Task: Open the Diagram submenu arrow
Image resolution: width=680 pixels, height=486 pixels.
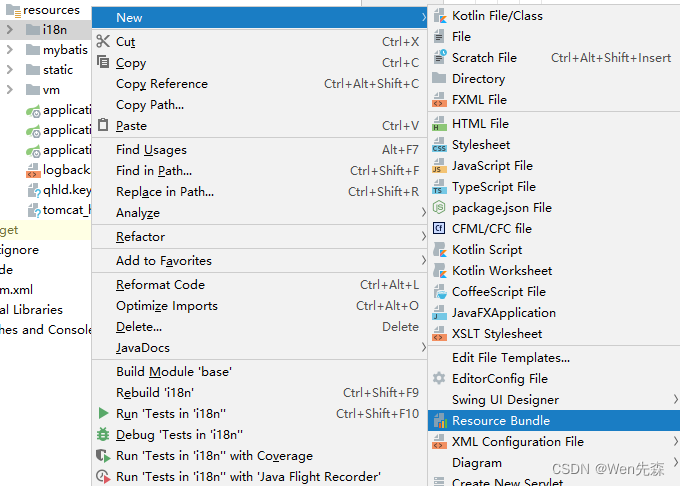Action: (675, 462)
